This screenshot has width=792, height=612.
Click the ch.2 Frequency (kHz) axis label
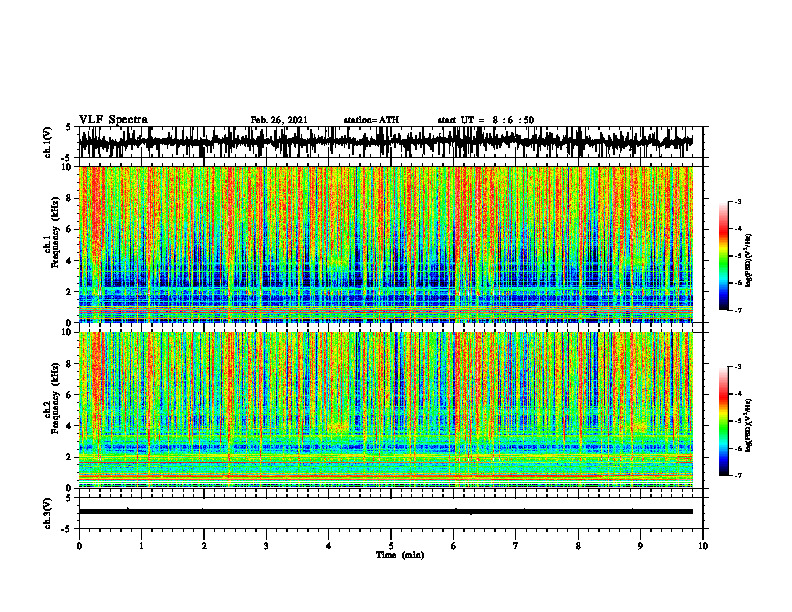(52, 398)
